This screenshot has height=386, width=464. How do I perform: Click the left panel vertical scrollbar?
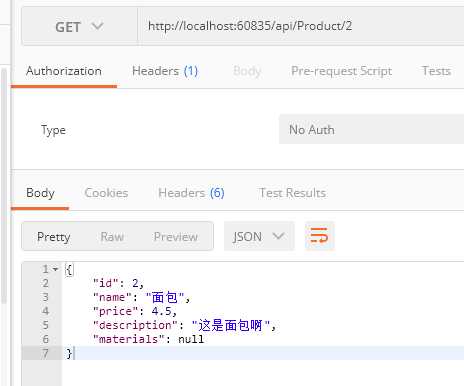coord(4,185)
